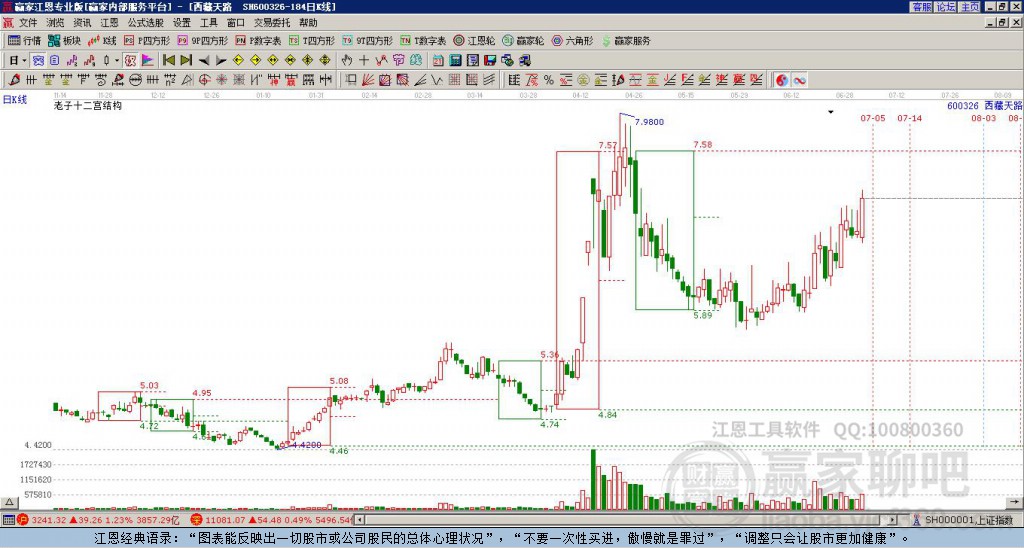
Task: Step chart right with black arrow
Action: point(221,60)
